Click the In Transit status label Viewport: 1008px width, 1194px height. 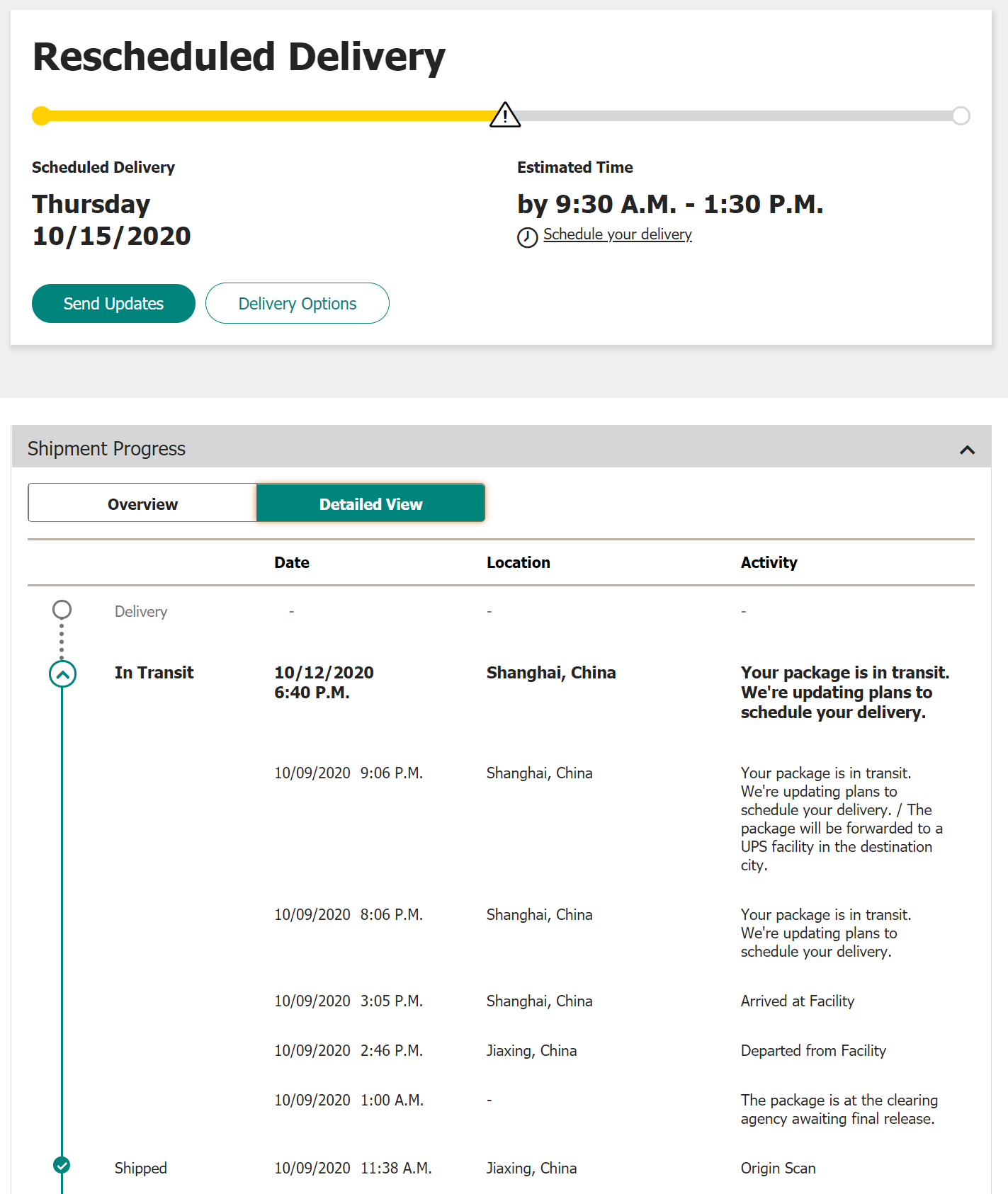(154, 673)
